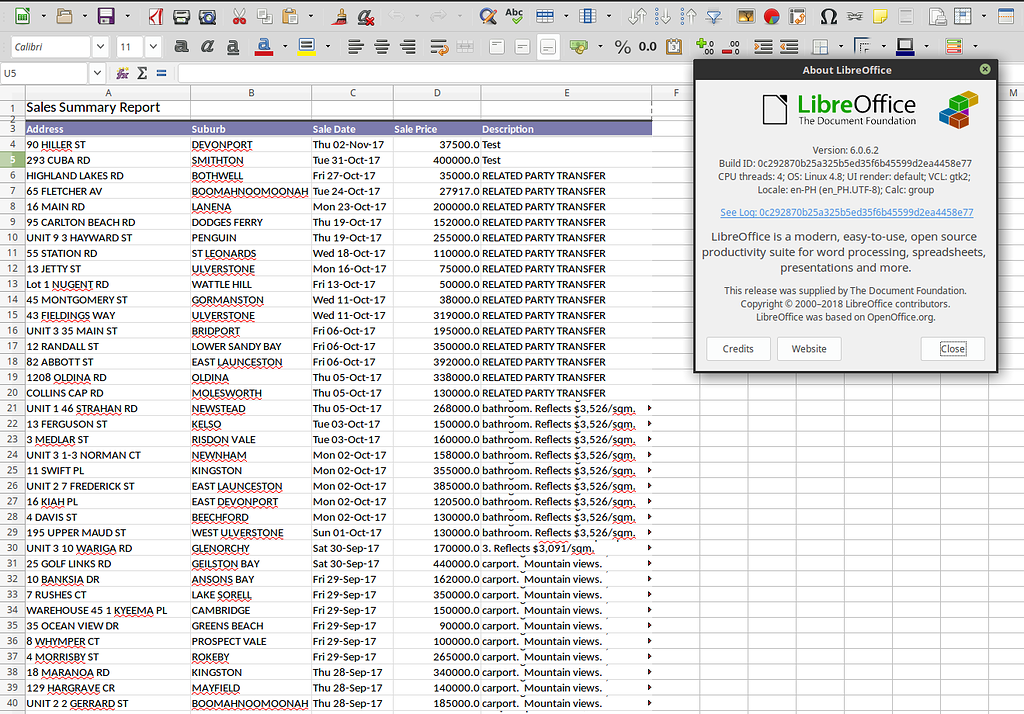
Task: Clear direct formatting icon
Action: [366, 16]
